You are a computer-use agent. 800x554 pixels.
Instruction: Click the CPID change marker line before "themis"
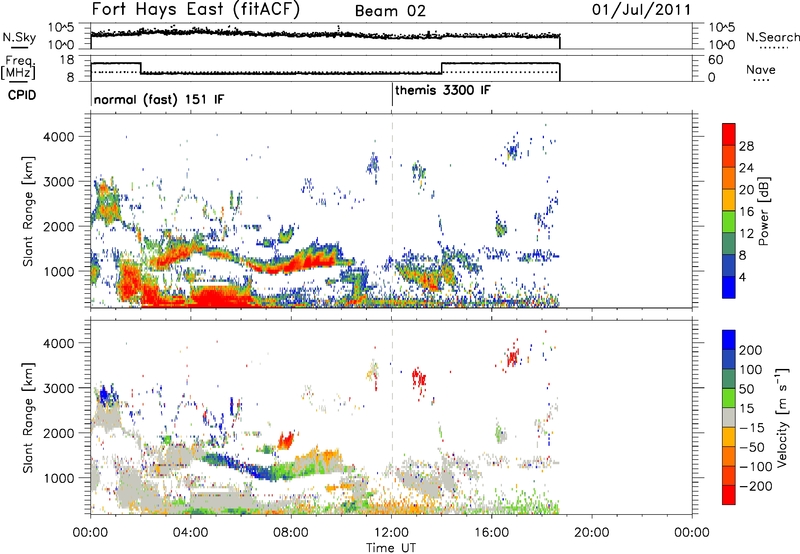392,94
